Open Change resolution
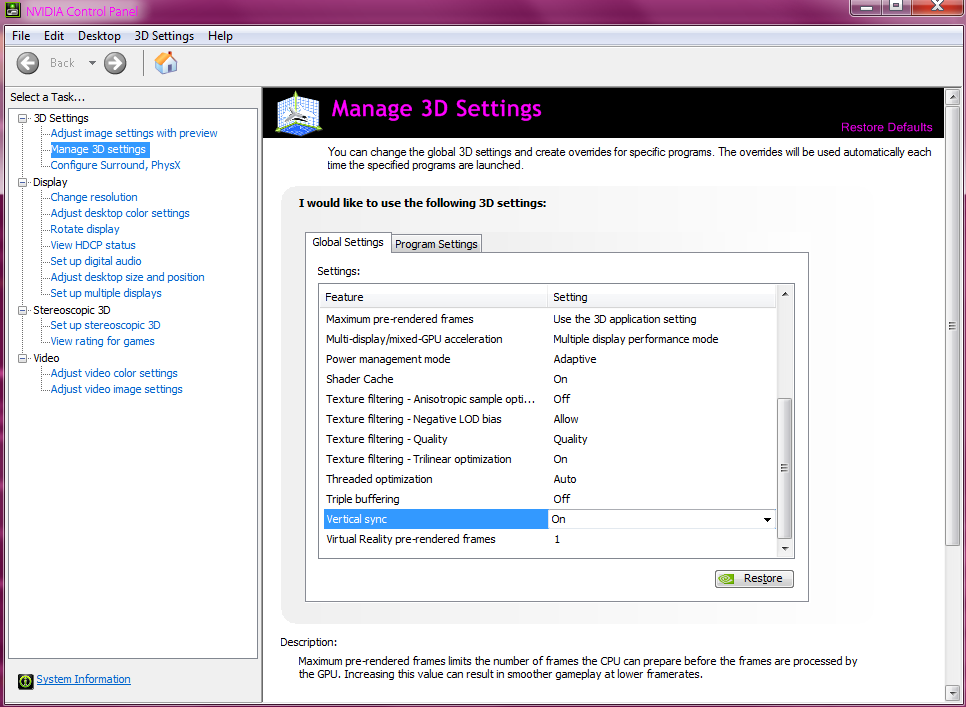The height and width of the screenshot is (707, 966). tap(94, 197)
